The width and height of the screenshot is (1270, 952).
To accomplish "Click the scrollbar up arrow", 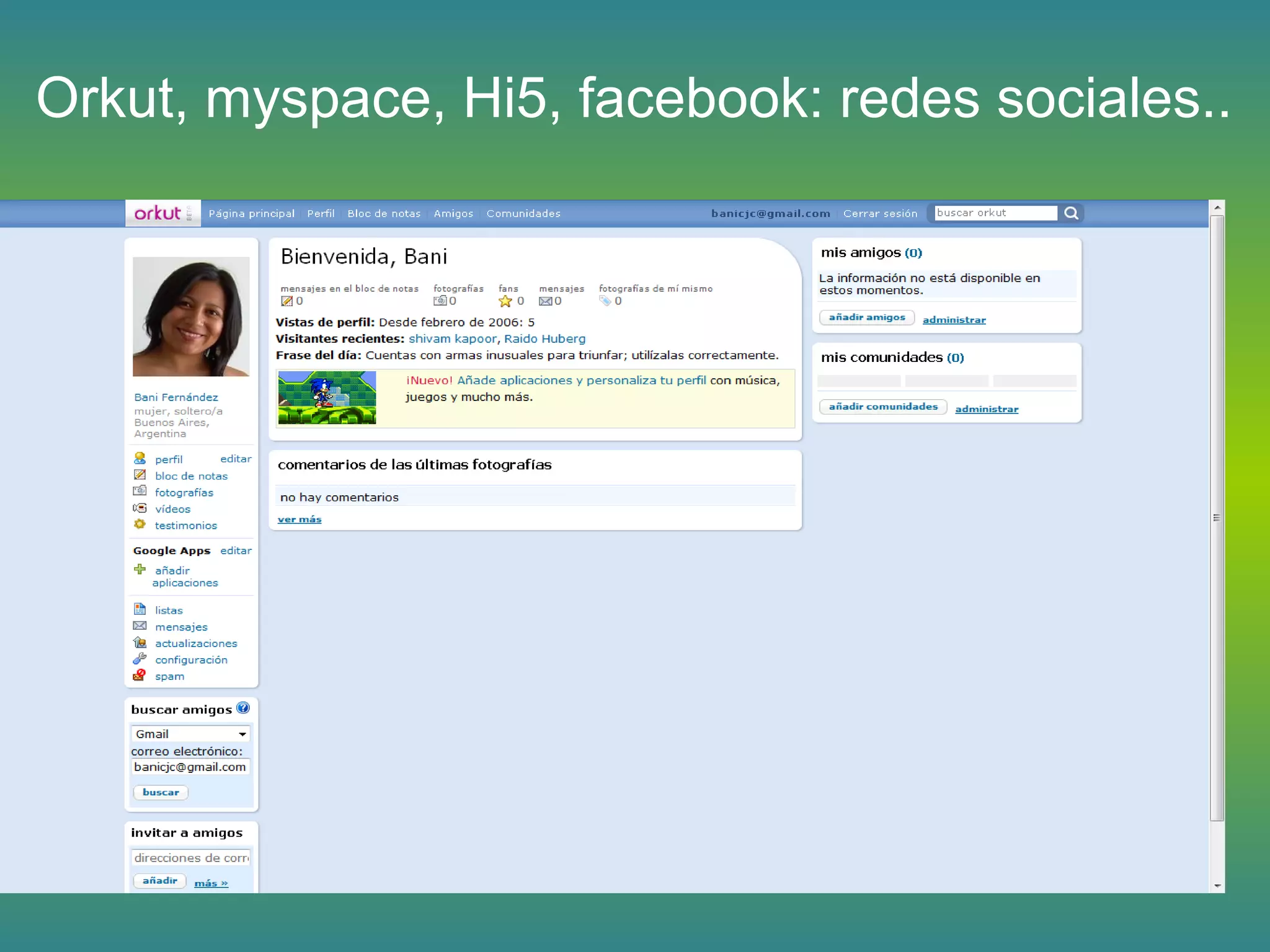I will tap(1217, 208).
